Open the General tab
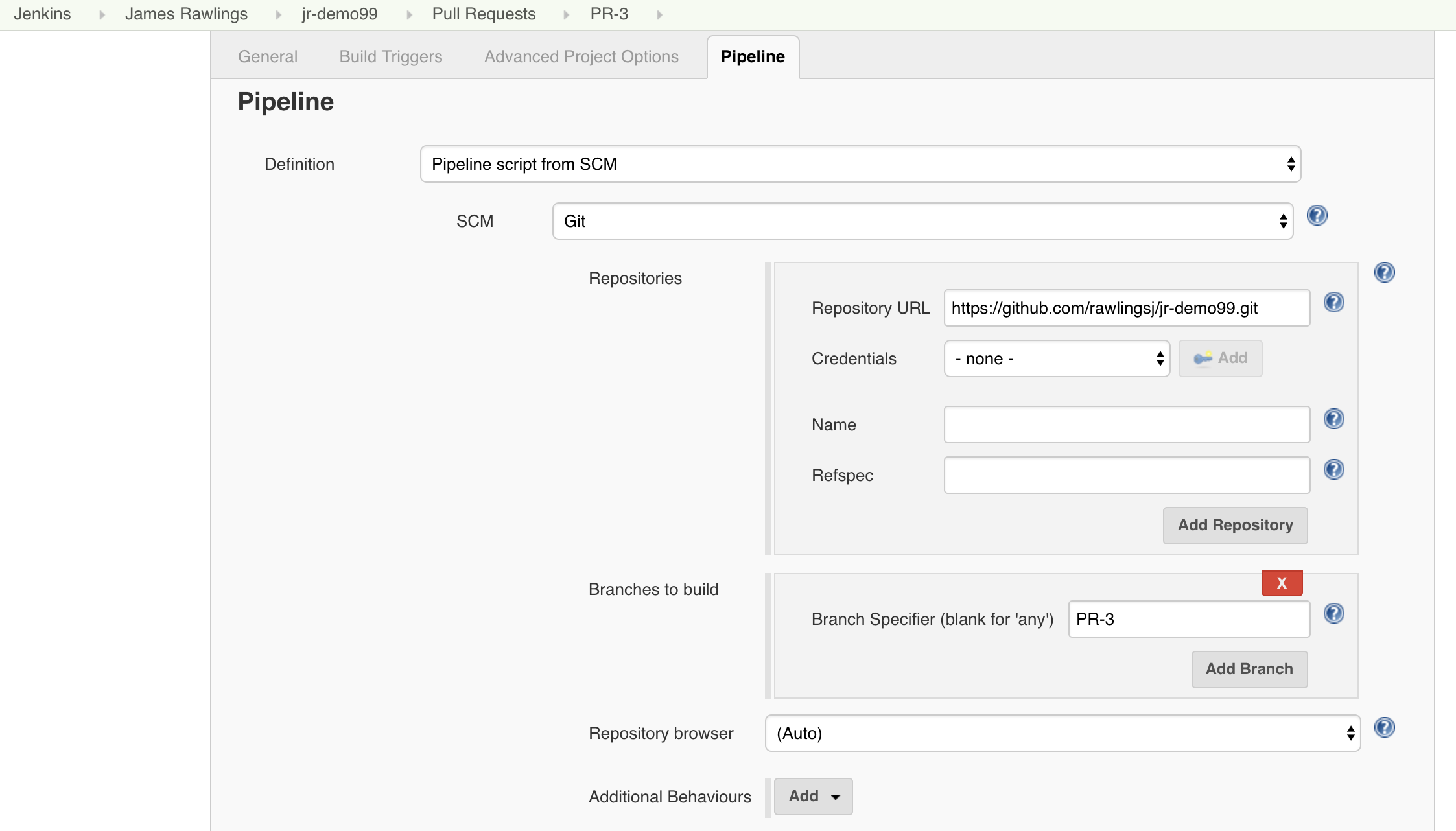This screenshot has height=831, width=1456. click(x=267, y=56)
